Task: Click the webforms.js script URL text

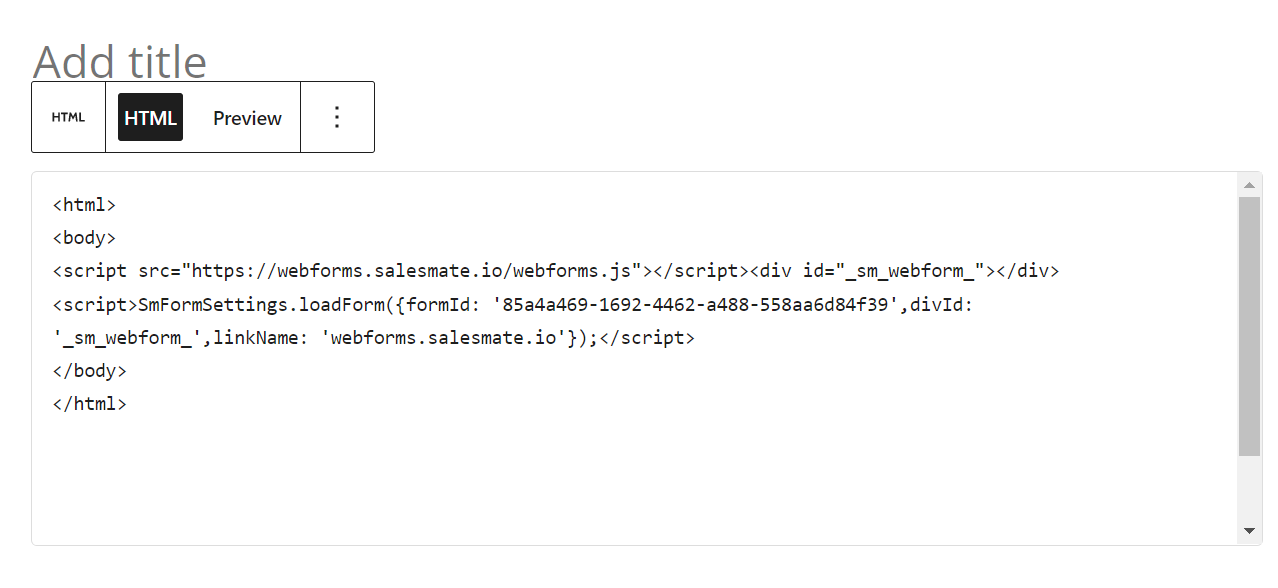Action: coord(411,271)
